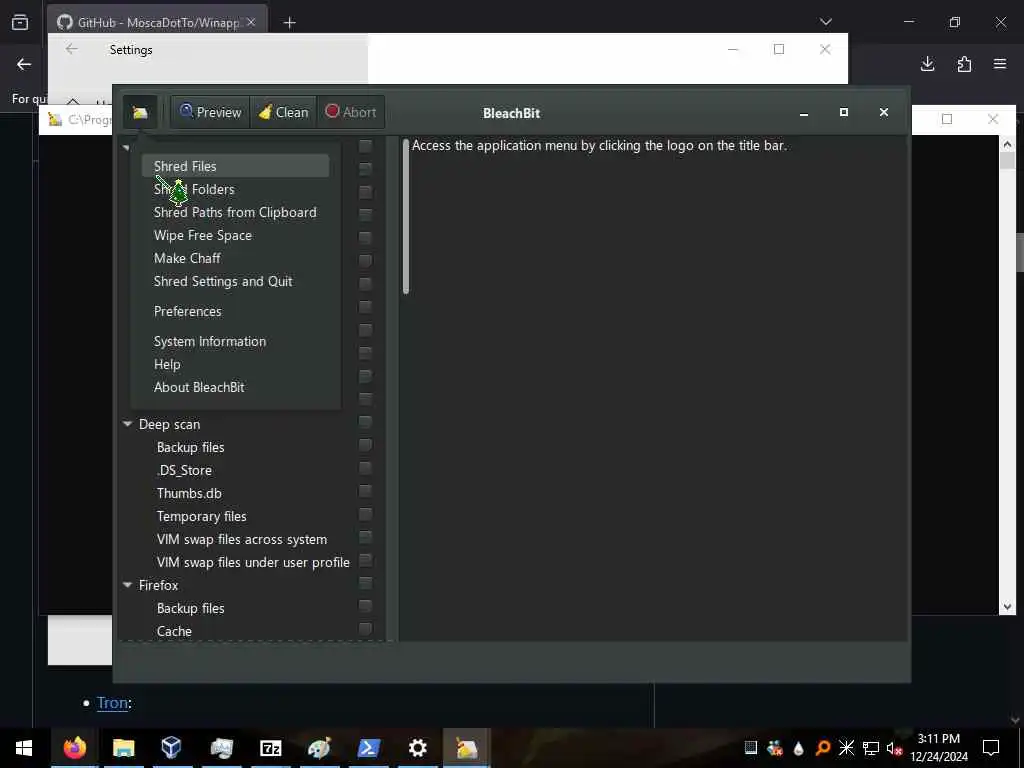1024x768 pixels.
Task: Toggle VIM swap files across system checkbox
Action: pyautogui.click(x=366, y=537)
